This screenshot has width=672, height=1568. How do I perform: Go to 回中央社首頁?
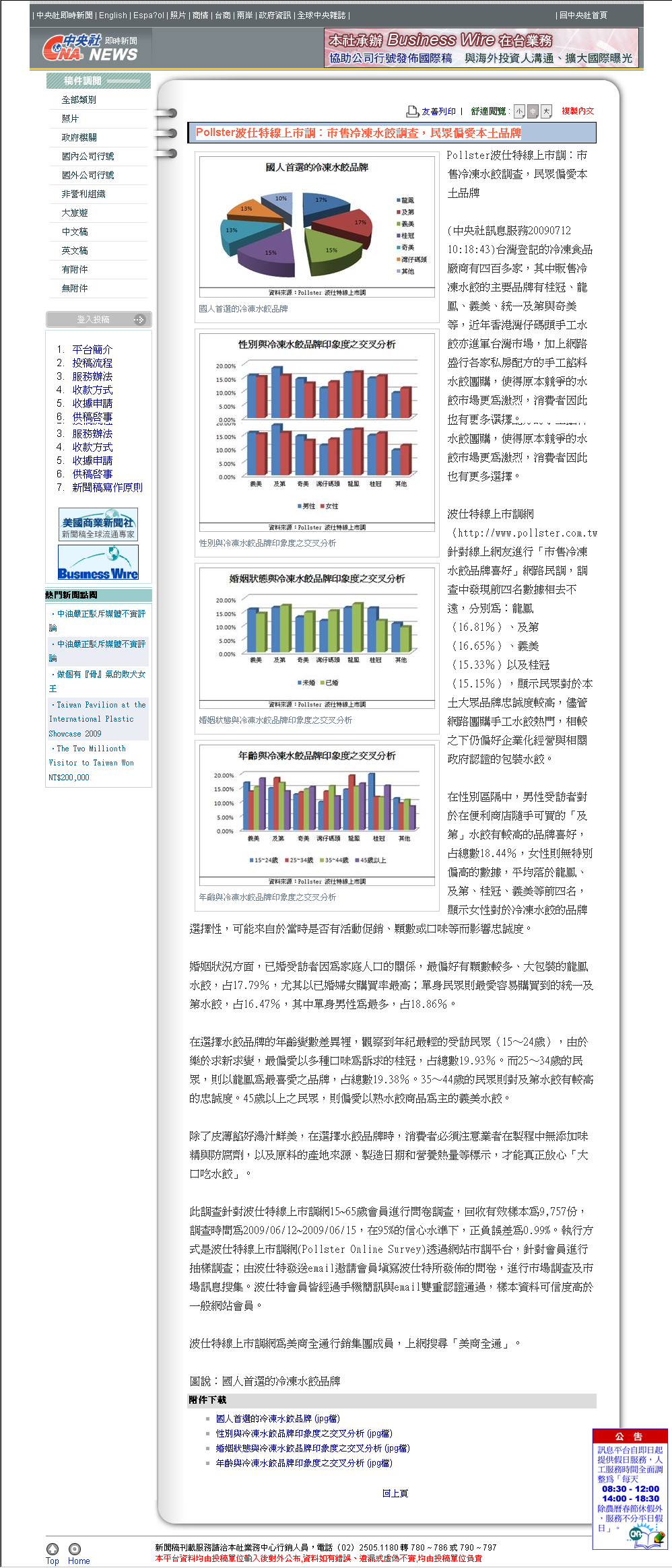(x=583, y=15)
